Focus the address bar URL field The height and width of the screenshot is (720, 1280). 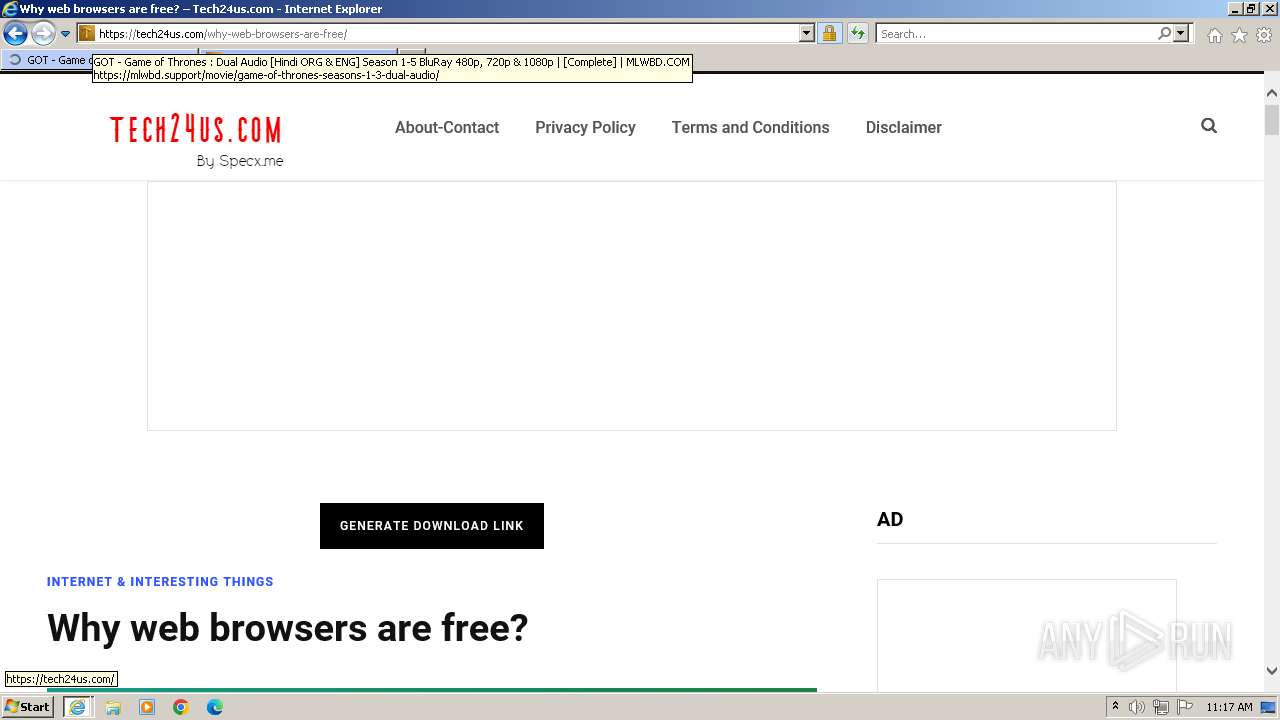click(448, 33)
